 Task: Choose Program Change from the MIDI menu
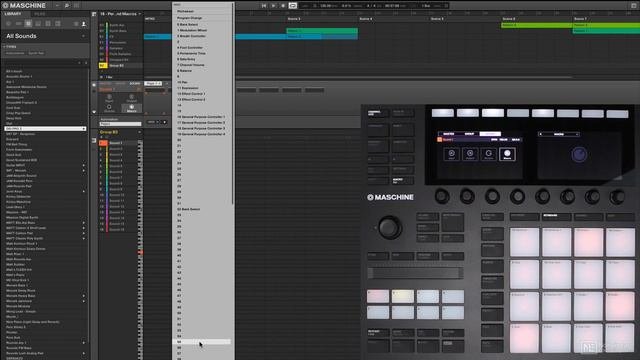pos(203,18)
